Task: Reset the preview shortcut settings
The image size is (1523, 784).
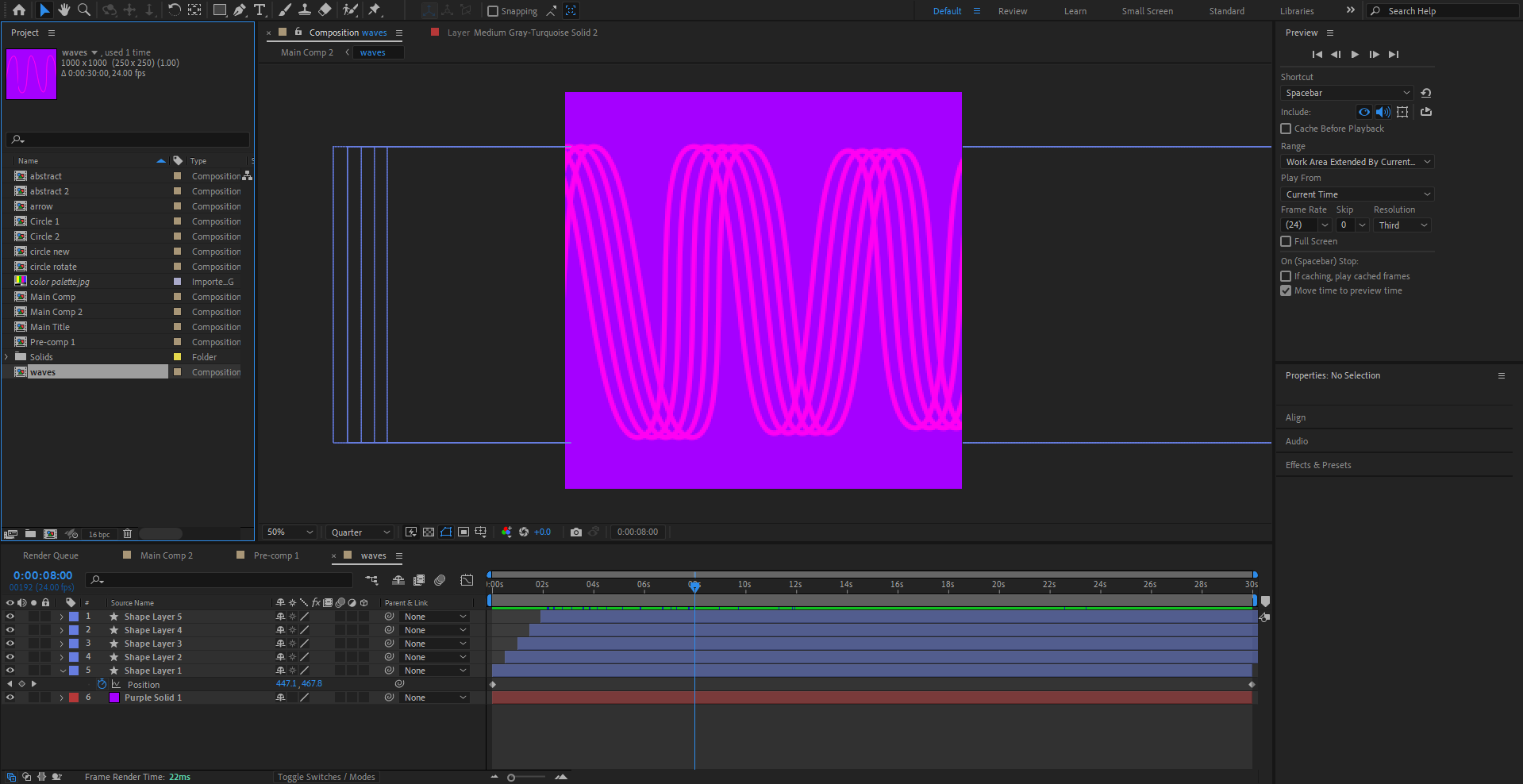Action: click(x=1426, y=93)
